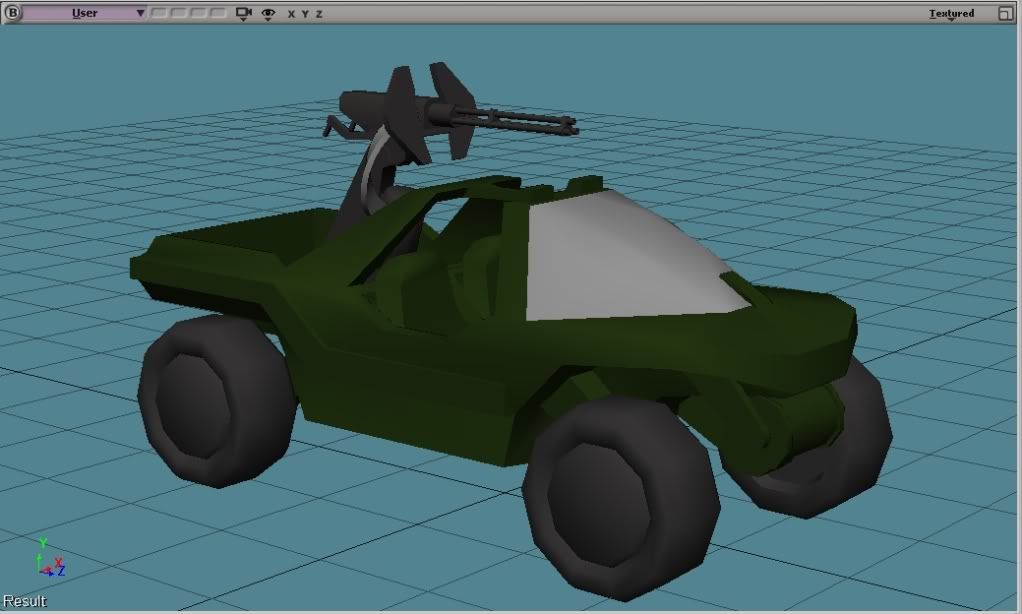Click the XYZ axis orientation gizmo
Viewport: 1022px width, 614px height.
tap(50, 558)
